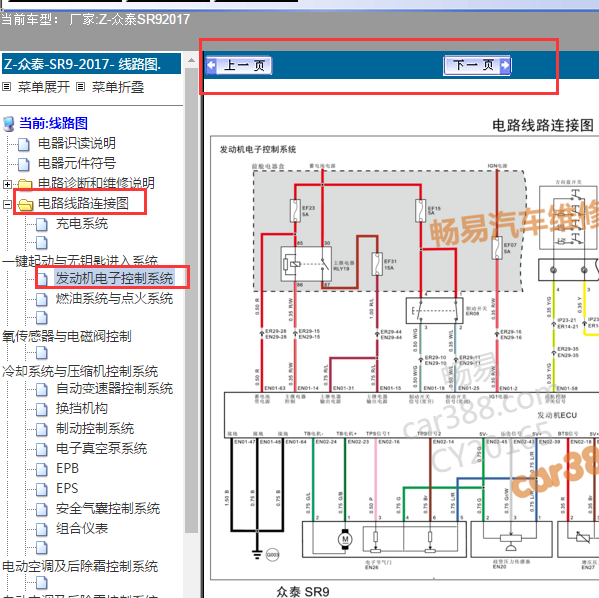This screenshot has width=599, height=598.
Task: Click the right arrow on 下一页 button
Action: pyautogui.click(x=505, y=65)
